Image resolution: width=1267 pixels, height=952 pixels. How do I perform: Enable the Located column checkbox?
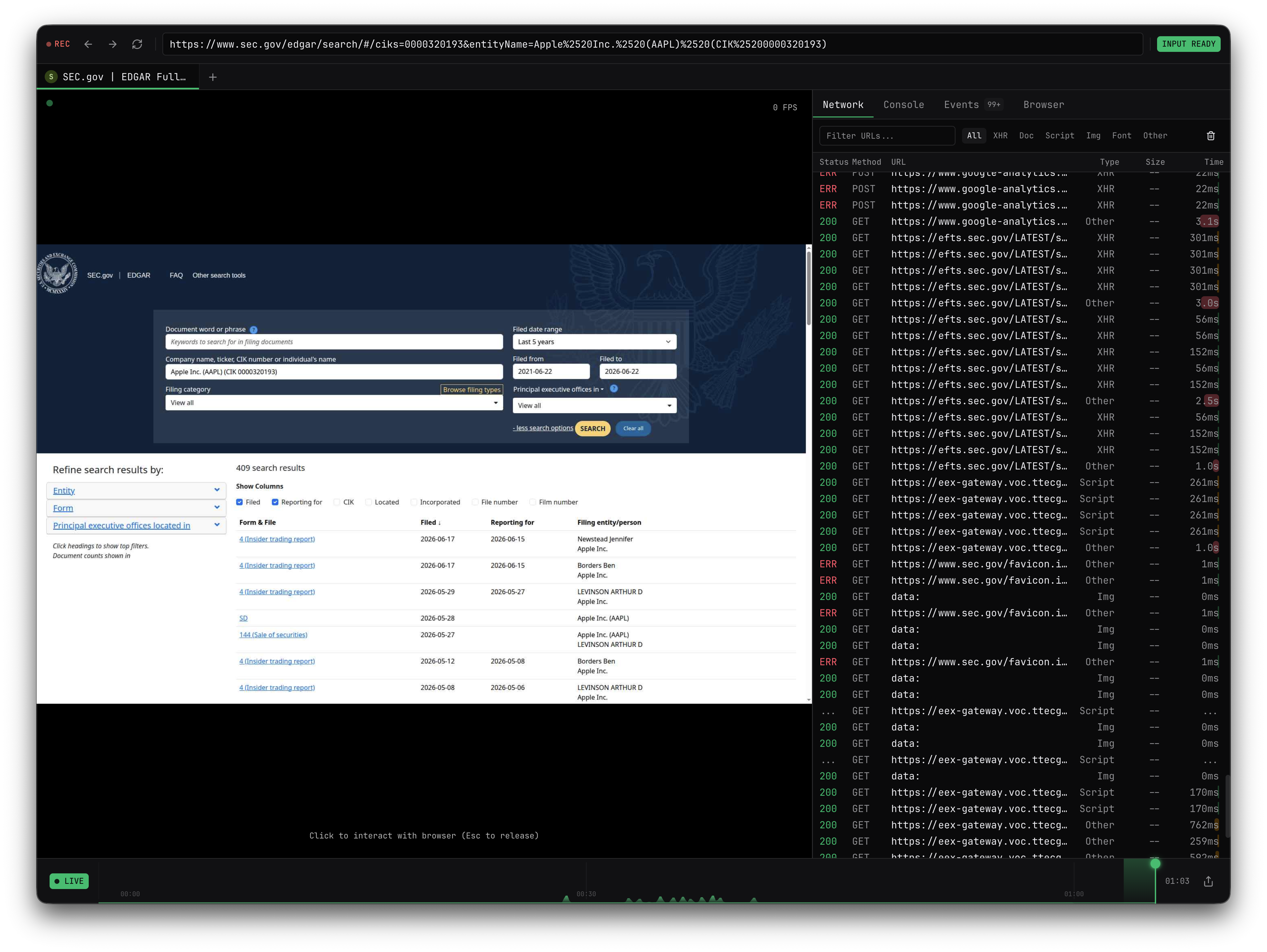point(368,502)
